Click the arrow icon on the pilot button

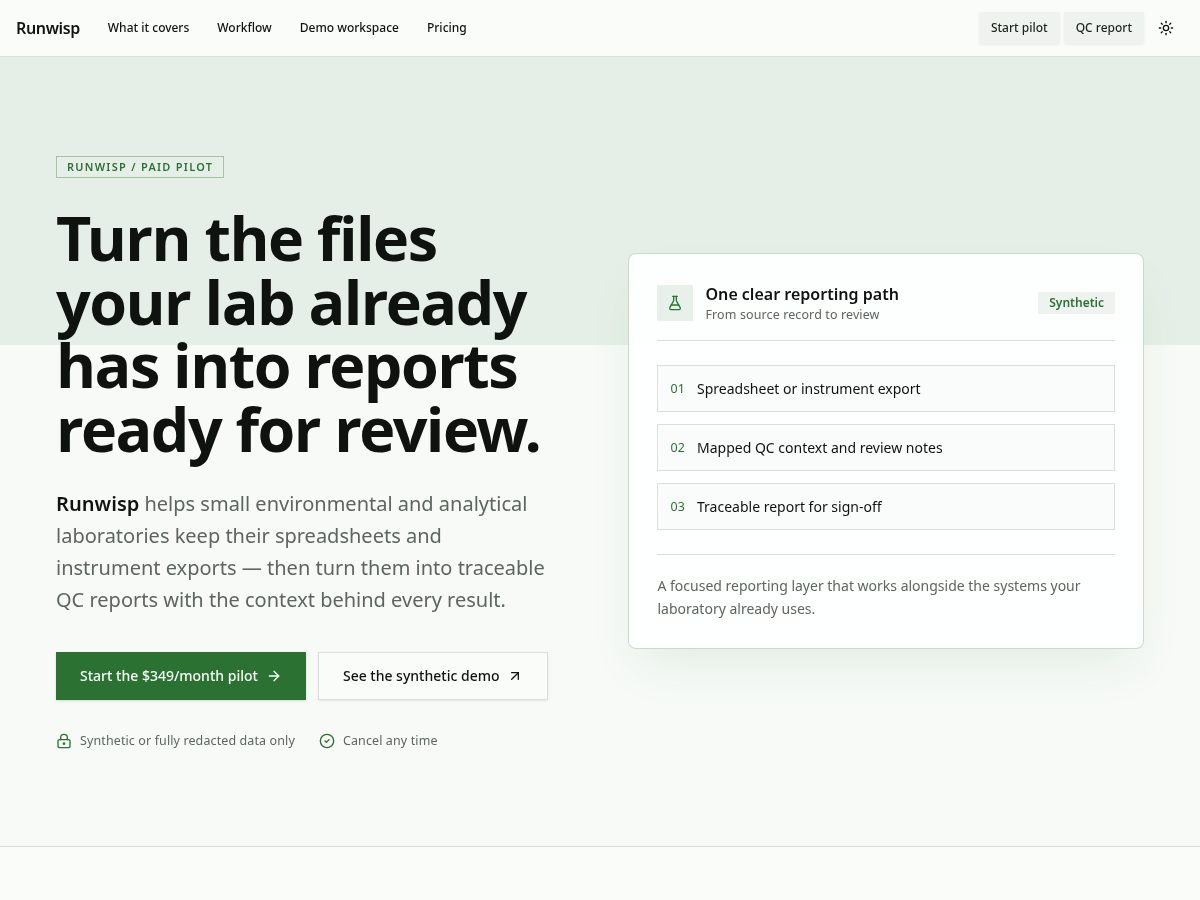[x=274, y=676]
